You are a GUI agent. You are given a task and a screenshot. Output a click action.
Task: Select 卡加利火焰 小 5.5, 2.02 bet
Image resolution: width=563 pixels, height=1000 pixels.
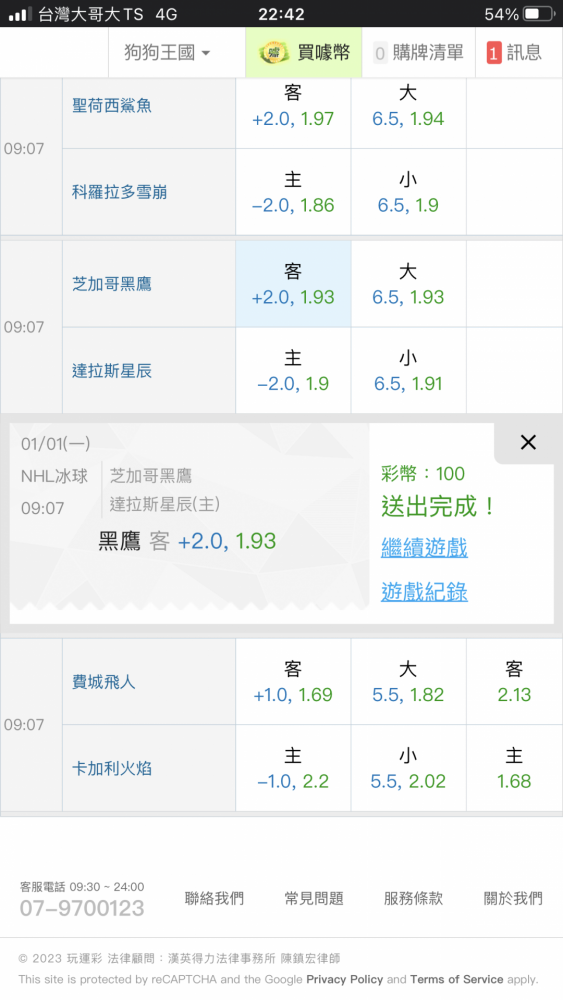408,768
